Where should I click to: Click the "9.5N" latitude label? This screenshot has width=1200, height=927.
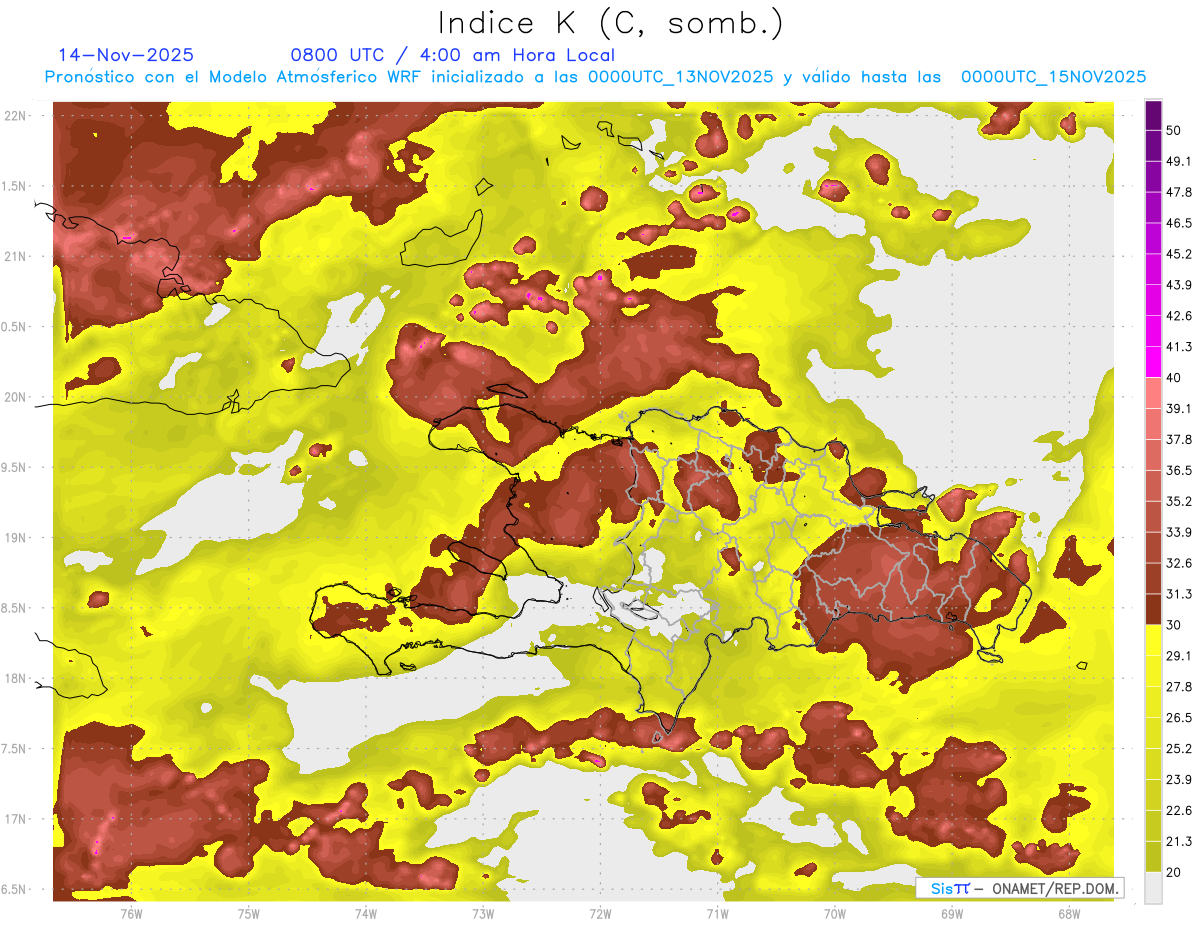pos(13,467)
